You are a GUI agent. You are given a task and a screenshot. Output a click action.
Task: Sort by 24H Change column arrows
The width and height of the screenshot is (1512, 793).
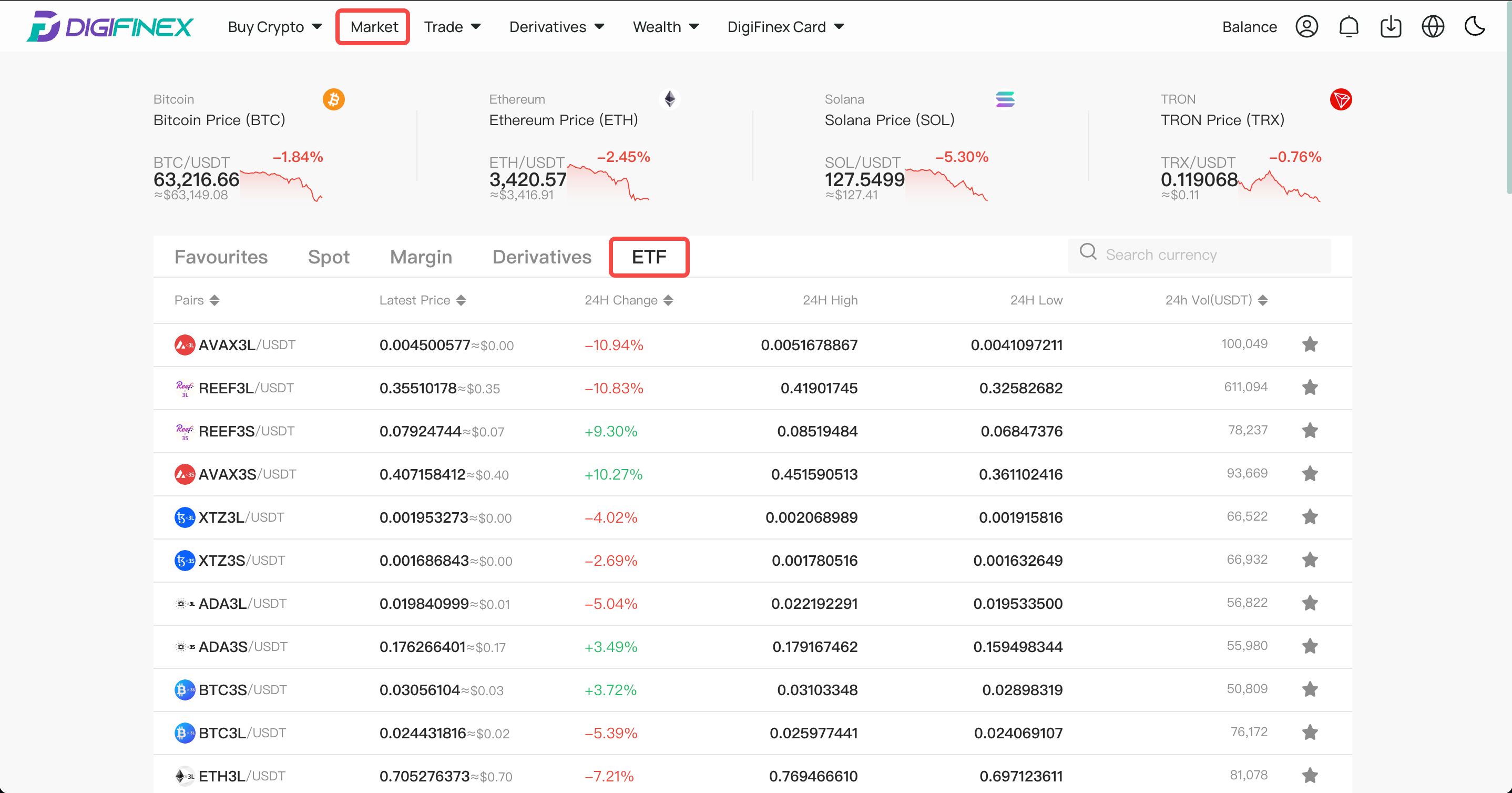coord(668,300)
